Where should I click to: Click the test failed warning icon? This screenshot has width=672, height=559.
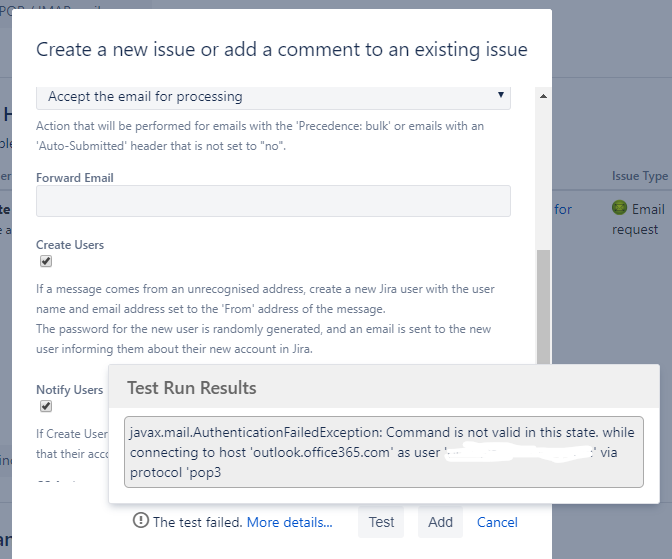pyautogui.click(x=141, y=520)
